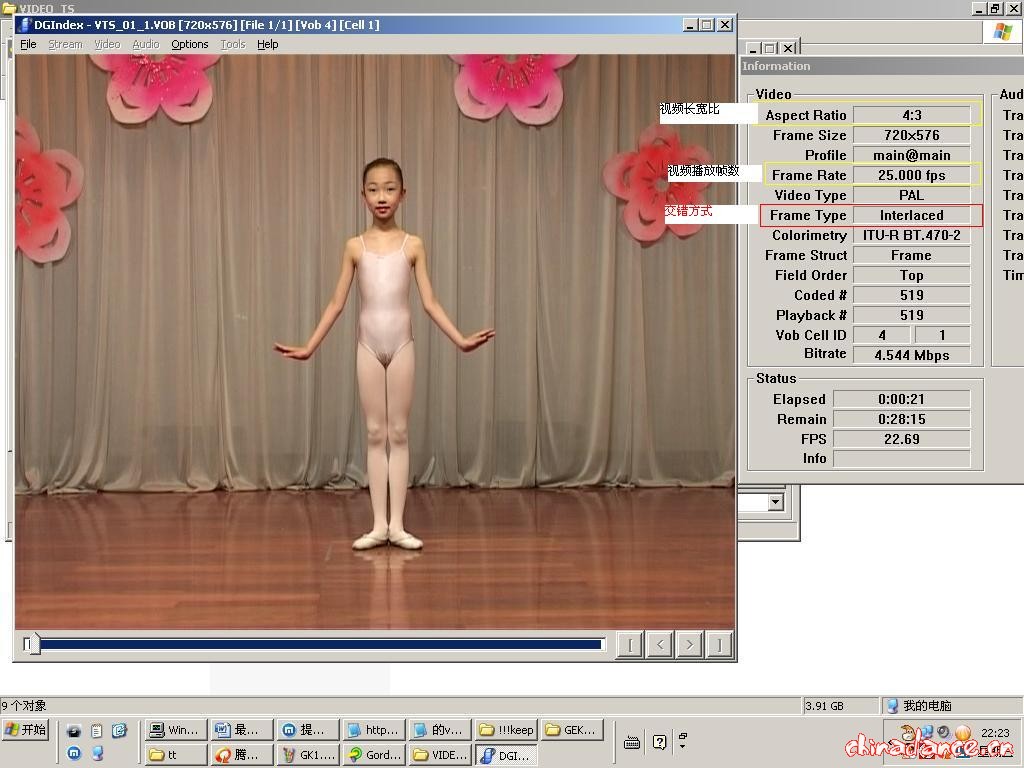Click the DGIndex title bar app icon
The image size is (1024, 768).
click(x=24, y=24)
